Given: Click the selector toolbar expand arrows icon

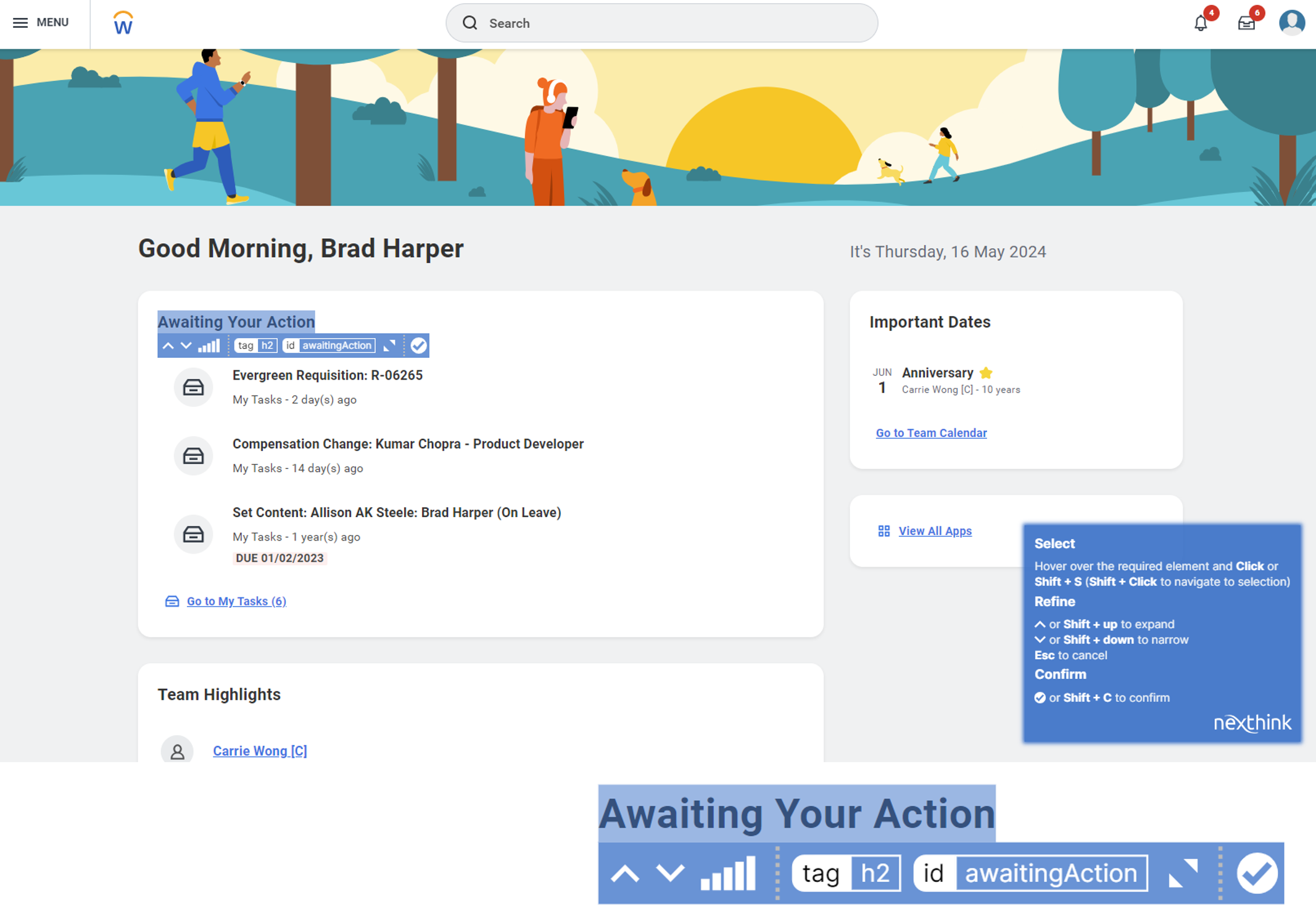Looking at the screenshot, I should tap(389, 346).
